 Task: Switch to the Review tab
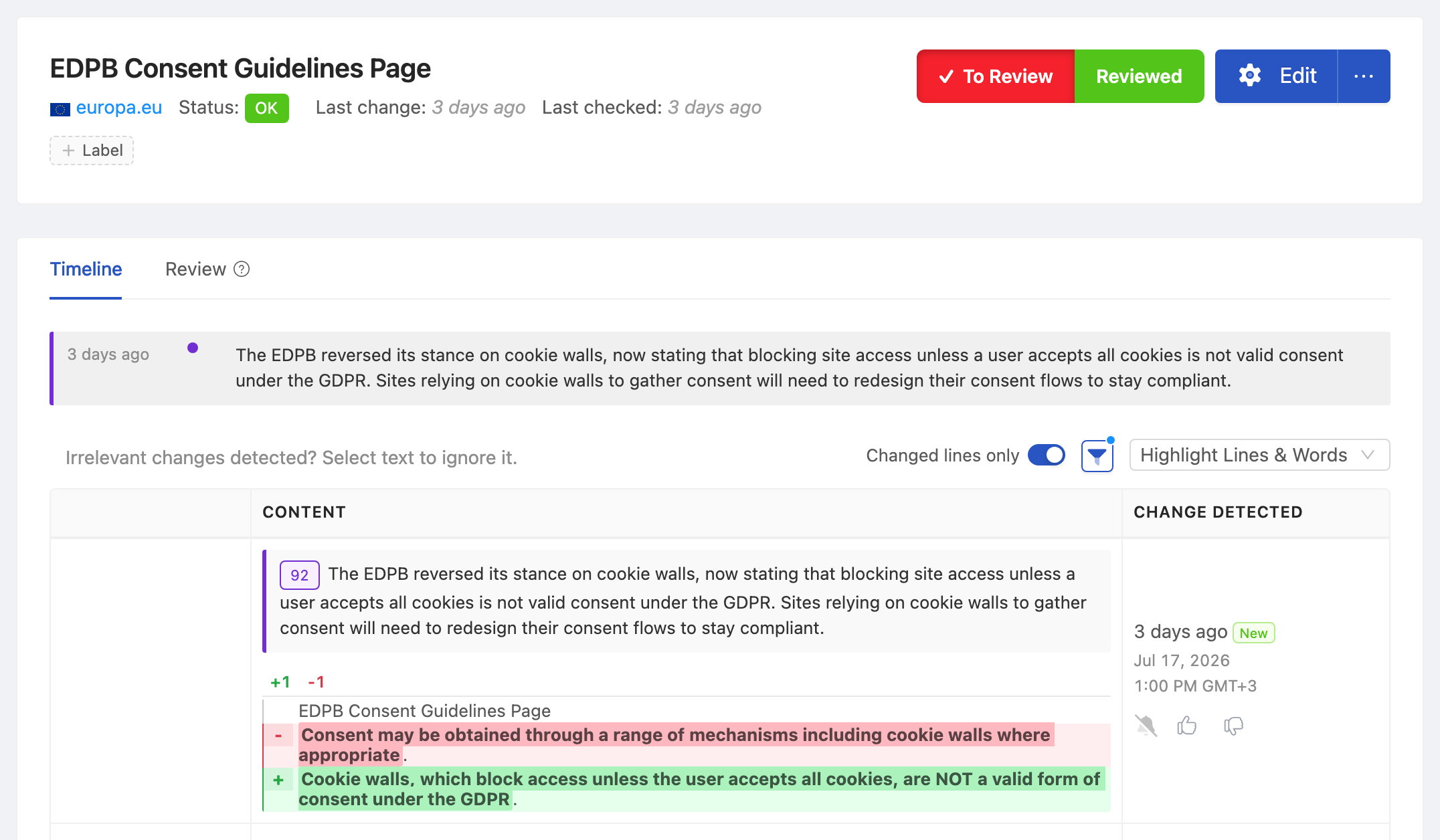[195, 269]
